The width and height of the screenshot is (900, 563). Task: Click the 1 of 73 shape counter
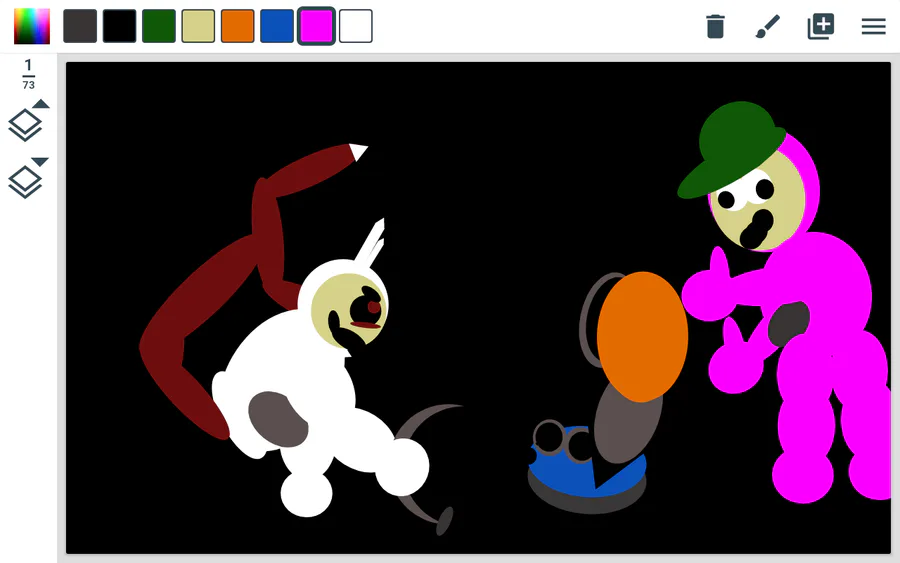pos(28,75)
